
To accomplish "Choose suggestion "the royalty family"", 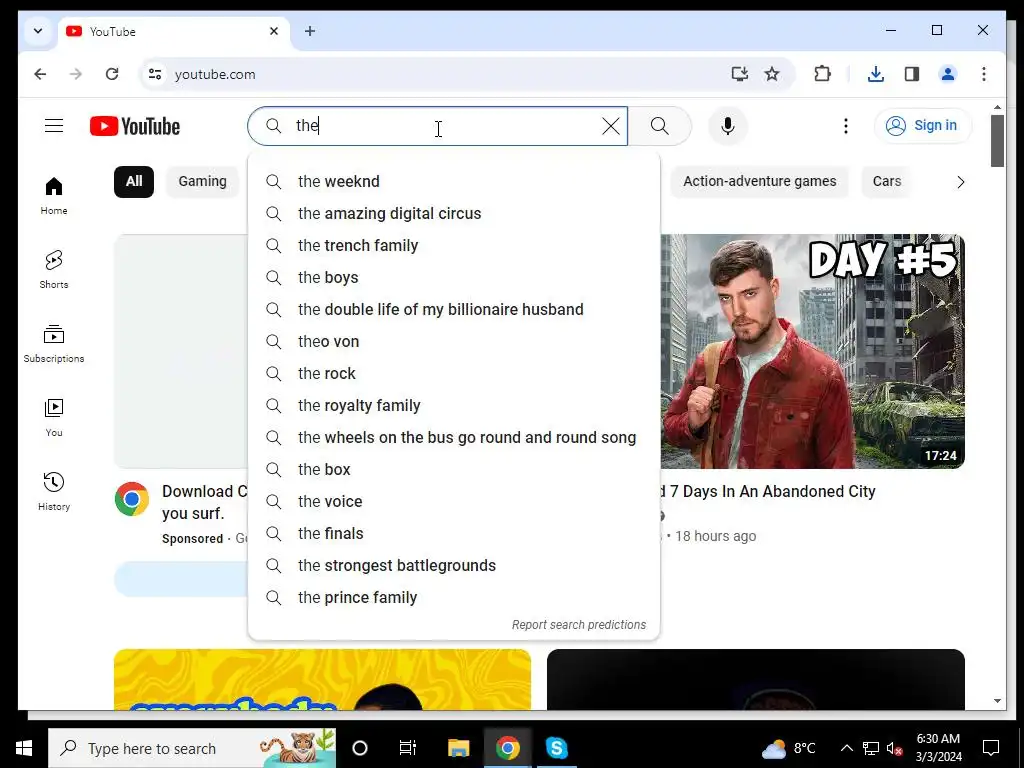I will coord(454,406).
